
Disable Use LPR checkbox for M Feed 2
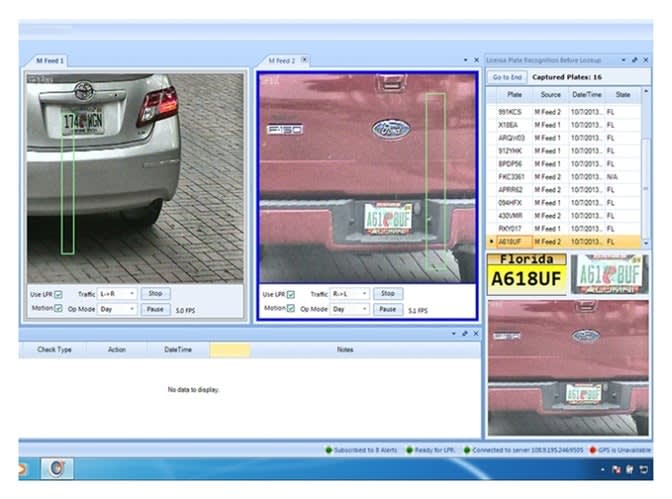292,294
